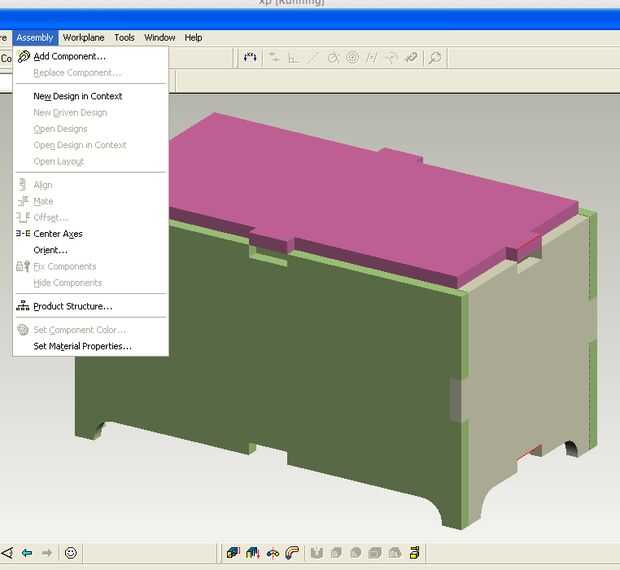Click the smiley face icon
Image resolution: width=620 pixels, height=570 pixels.
pyautogui.click(x=71, y=553)
